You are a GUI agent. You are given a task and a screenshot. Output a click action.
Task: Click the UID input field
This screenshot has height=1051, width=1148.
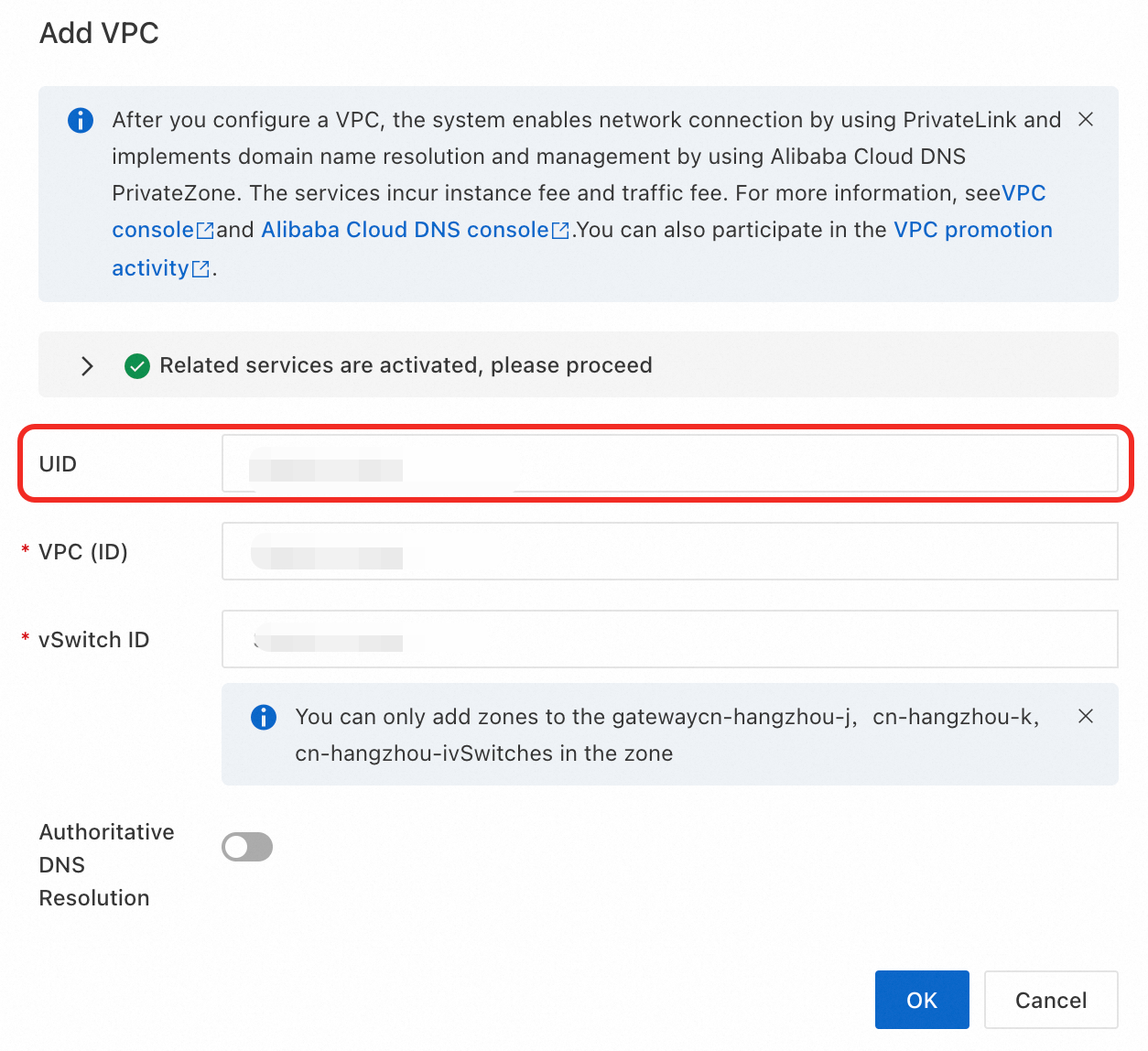669,463
